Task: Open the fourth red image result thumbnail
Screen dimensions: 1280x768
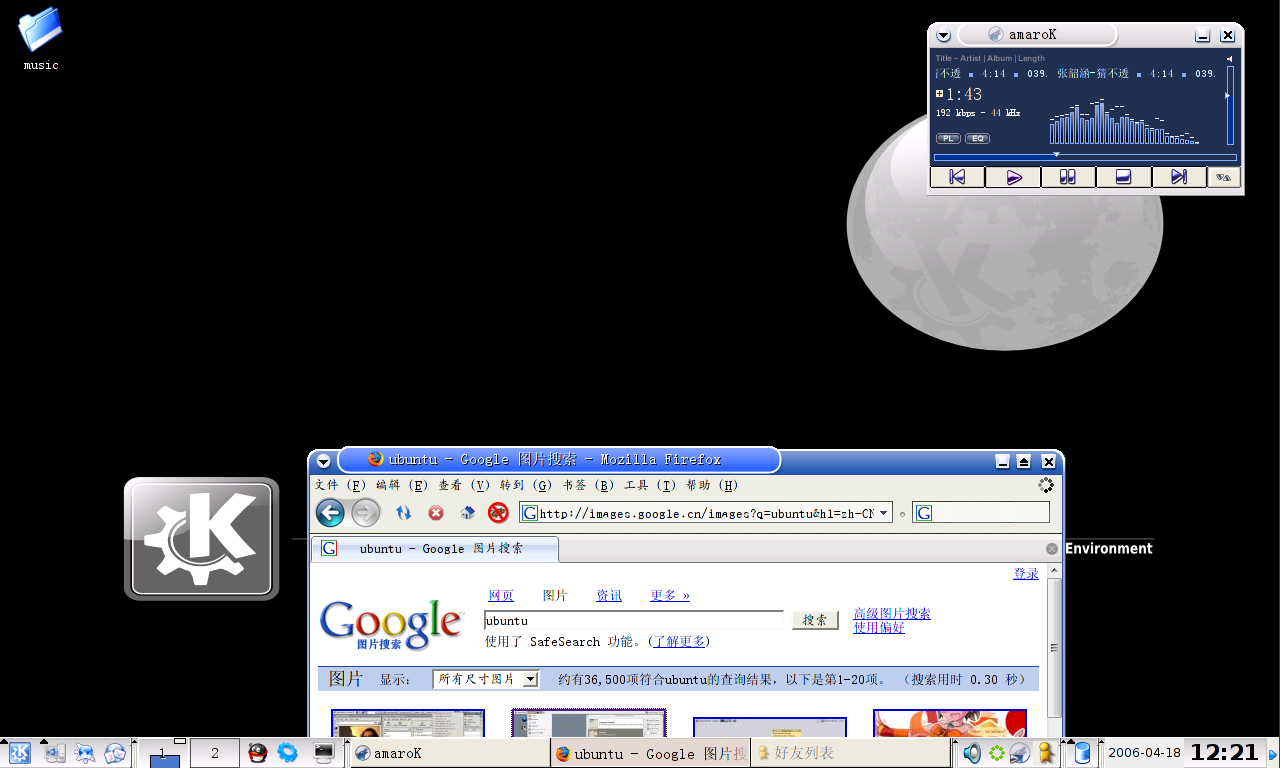Action: [x=950, y=724]
